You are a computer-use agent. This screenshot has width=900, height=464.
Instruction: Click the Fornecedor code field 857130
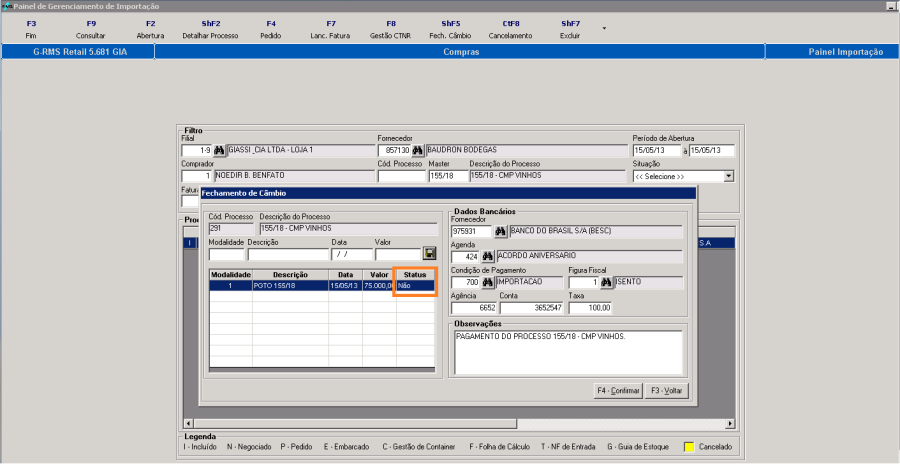(x=394, y=151)
